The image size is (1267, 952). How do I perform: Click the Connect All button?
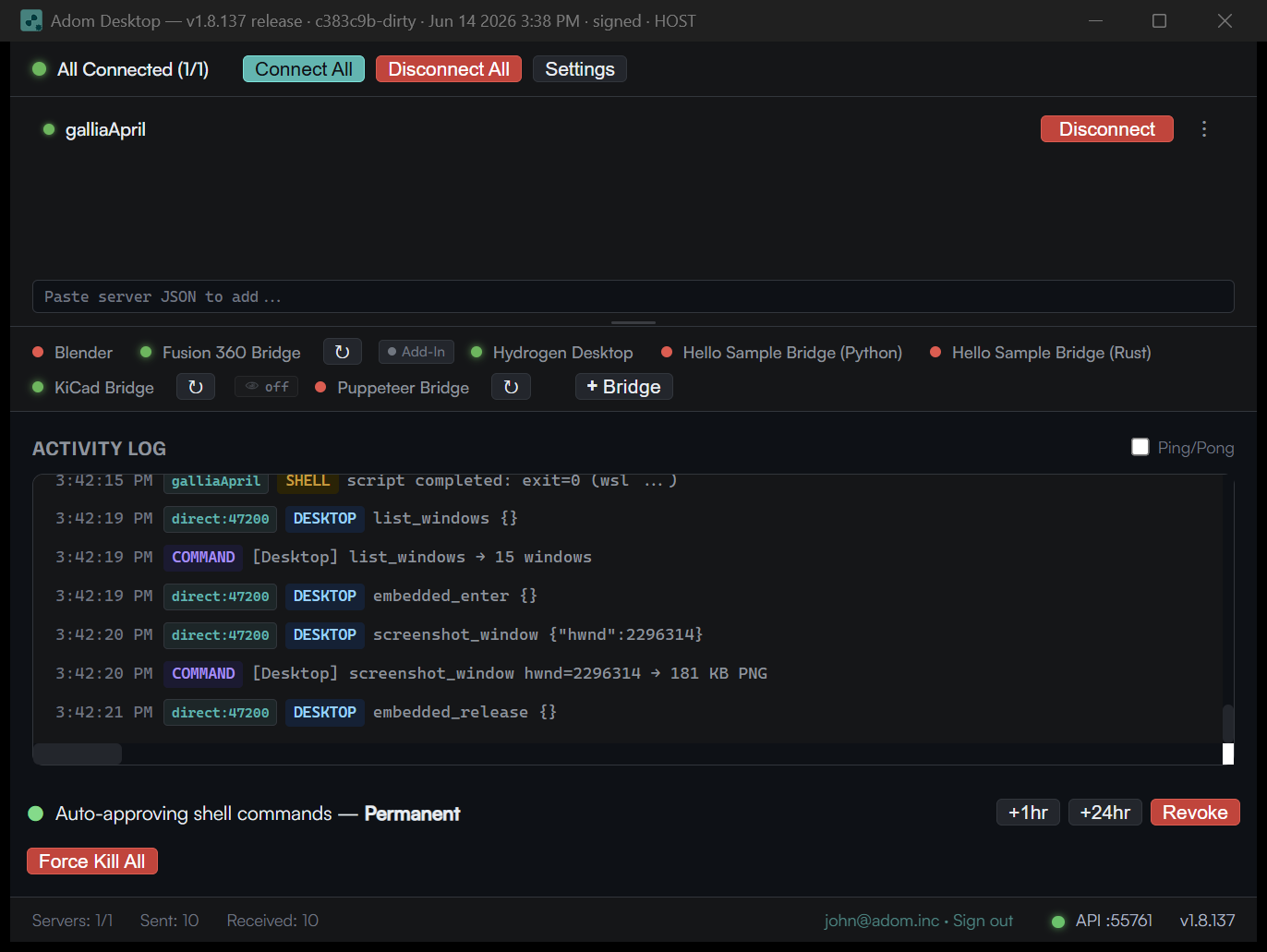pyautogui.click(x=304, y=69)
